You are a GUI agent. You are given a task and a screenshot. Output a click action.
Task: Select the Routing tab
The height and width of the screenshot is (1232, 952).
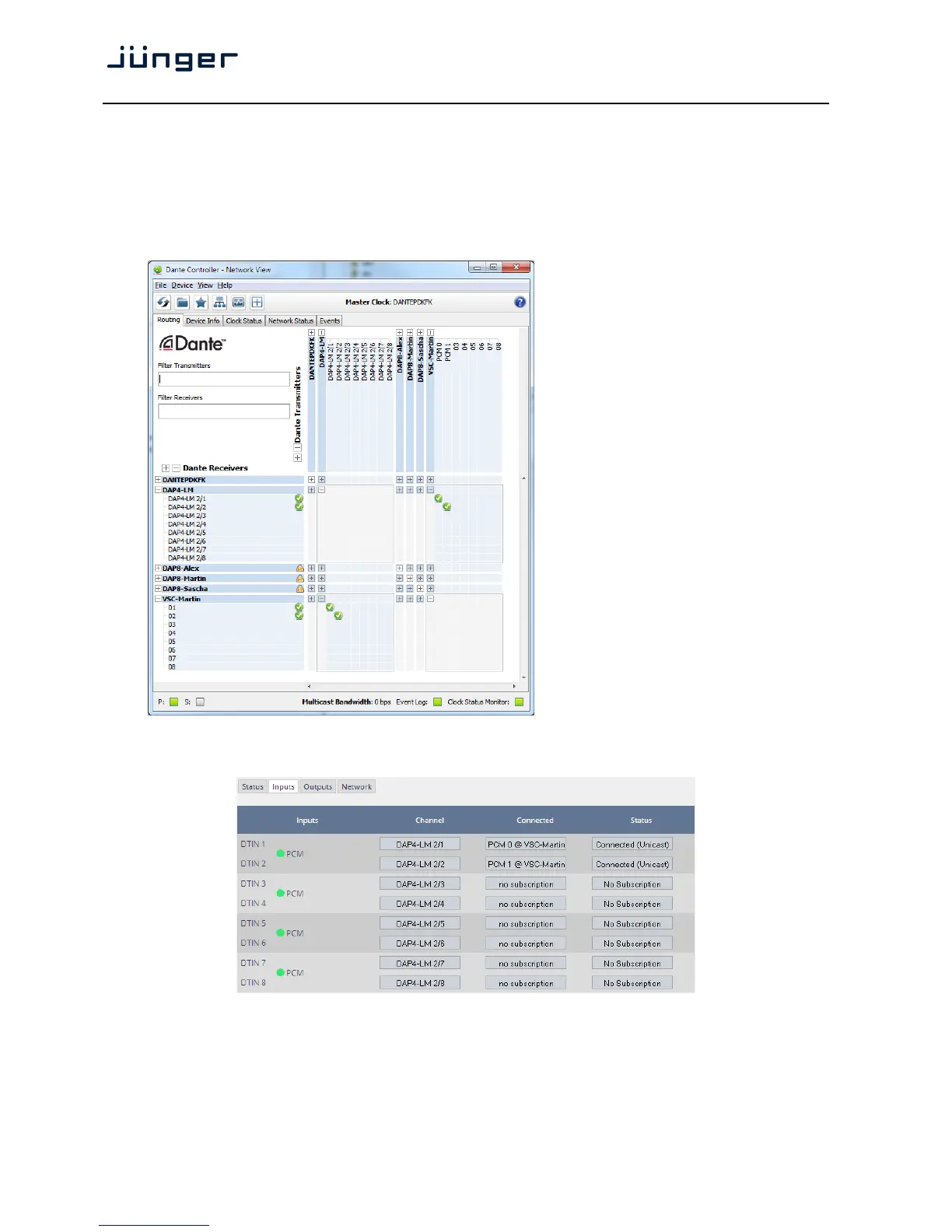click(x=169, y=320)
